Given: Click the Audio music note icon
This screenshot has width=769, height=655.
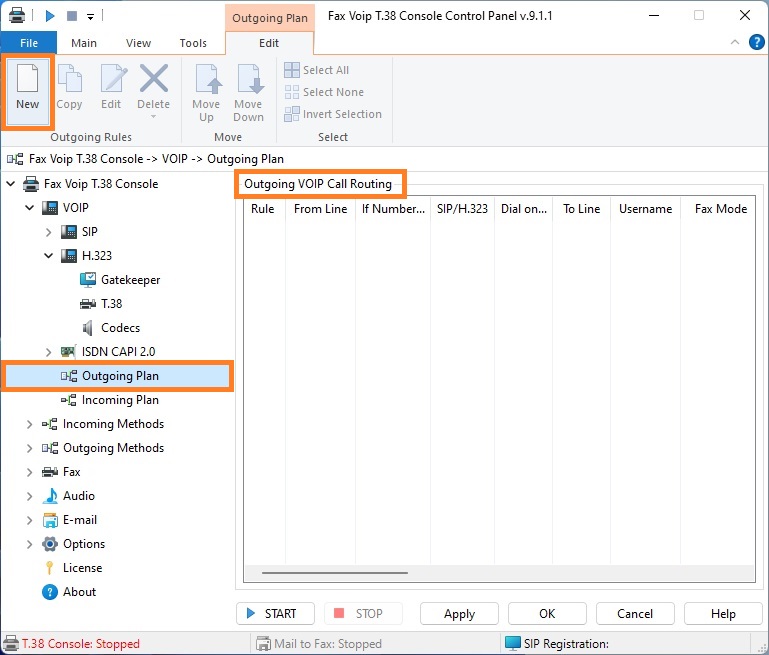Looking at the screenshot, I should [x=50, y=496].
